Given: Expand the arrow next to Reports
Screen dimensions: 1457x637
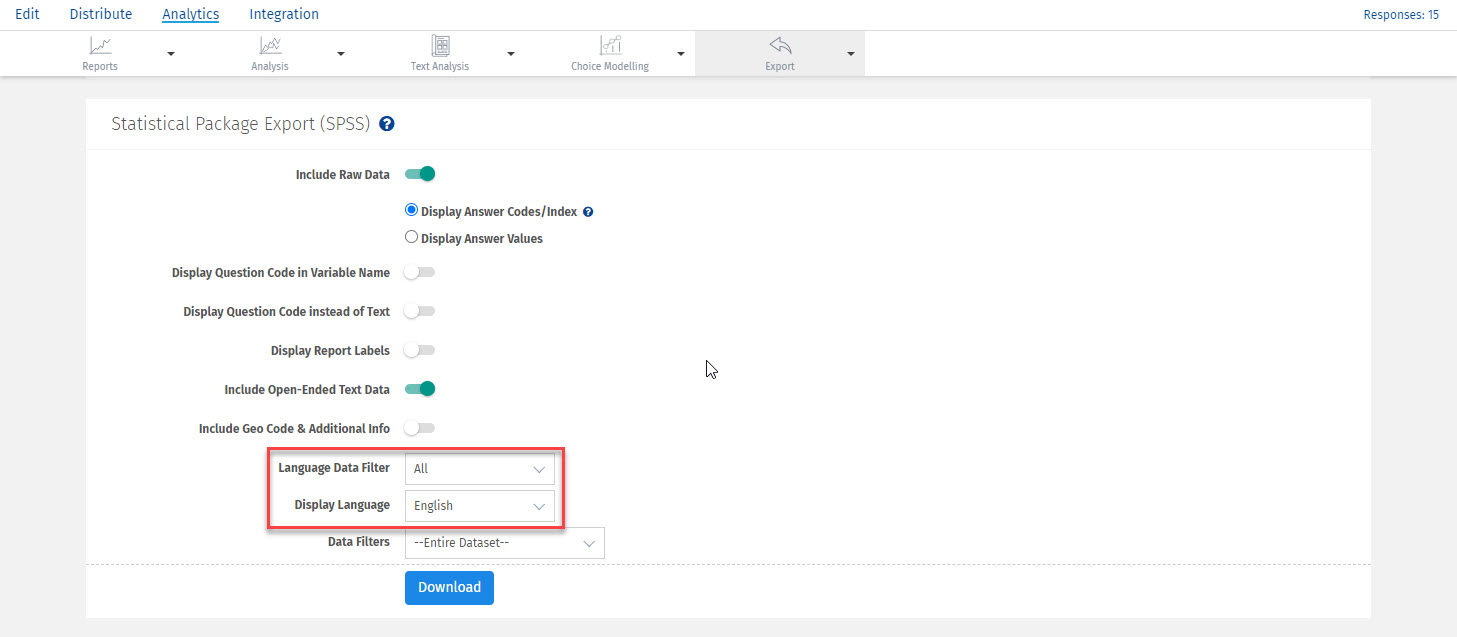Looking at the screenshot, I should pyautogui.click(x=171, y=54).
